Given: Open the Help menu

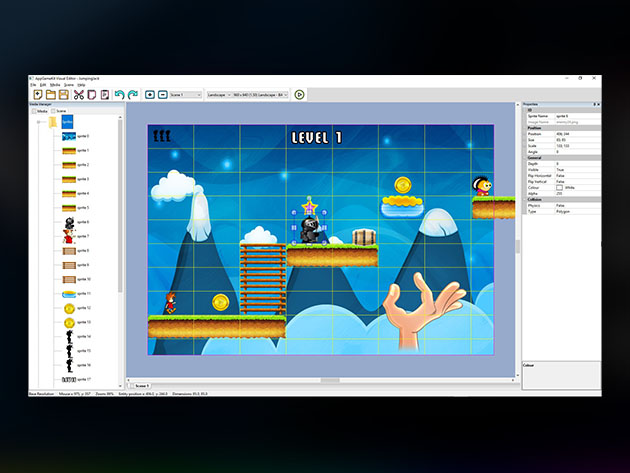Looking at the screenshot, I should pyautogui.click(x=81, y=84).
